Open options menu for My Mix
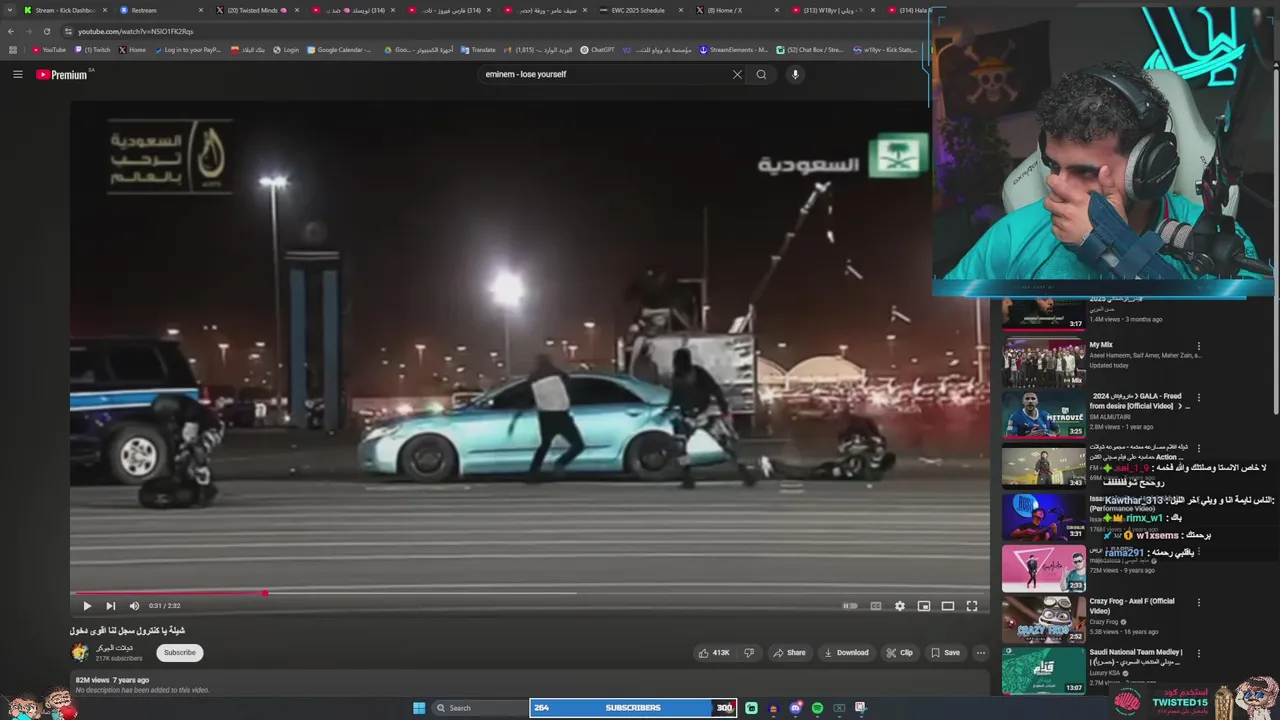The image size is (1280, 720). coord(1199,347)
